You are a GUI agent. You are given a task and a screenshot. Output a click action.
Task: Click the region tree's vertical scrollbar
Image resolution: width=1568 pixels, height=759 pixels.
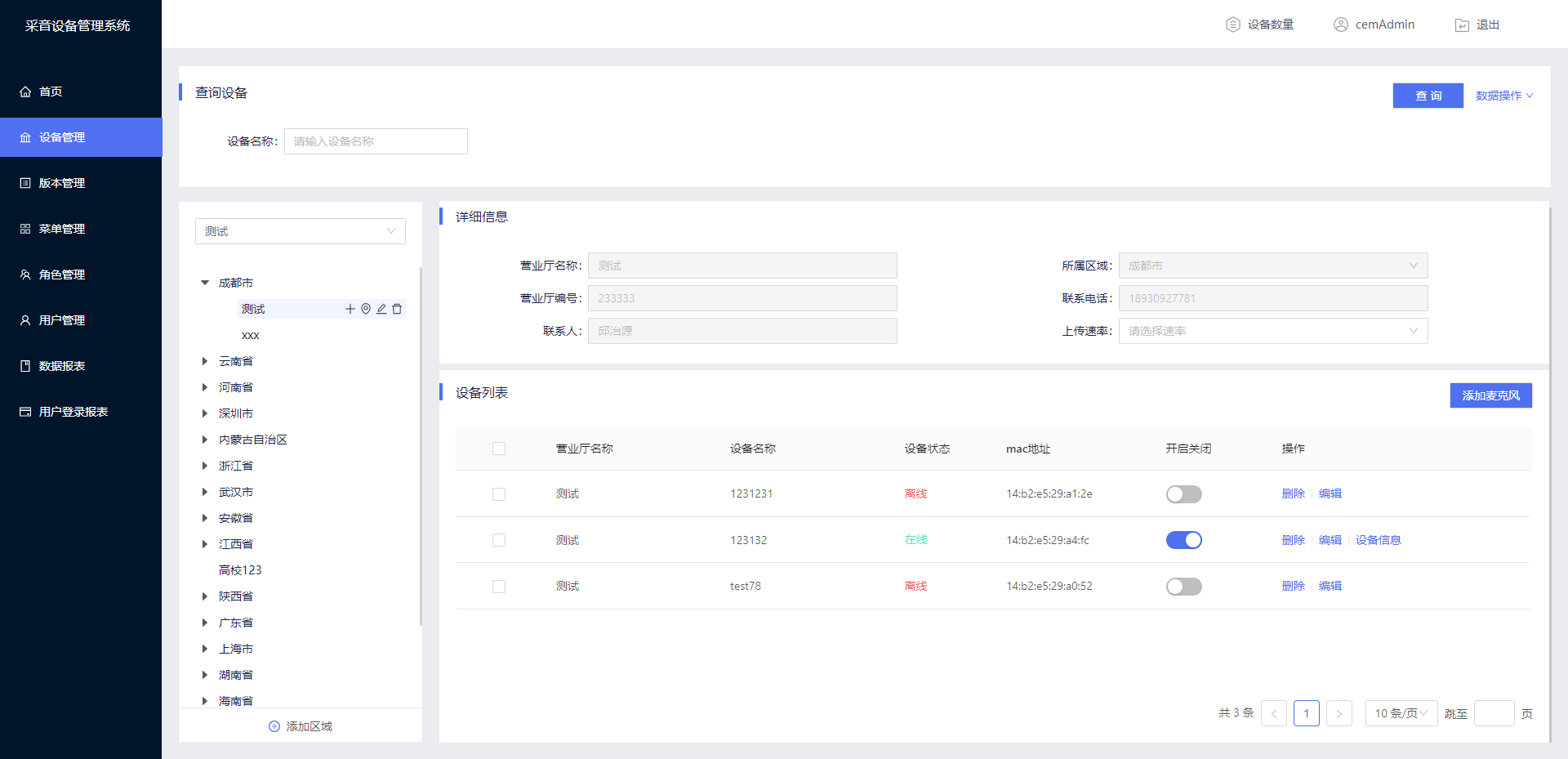[421, 446]
